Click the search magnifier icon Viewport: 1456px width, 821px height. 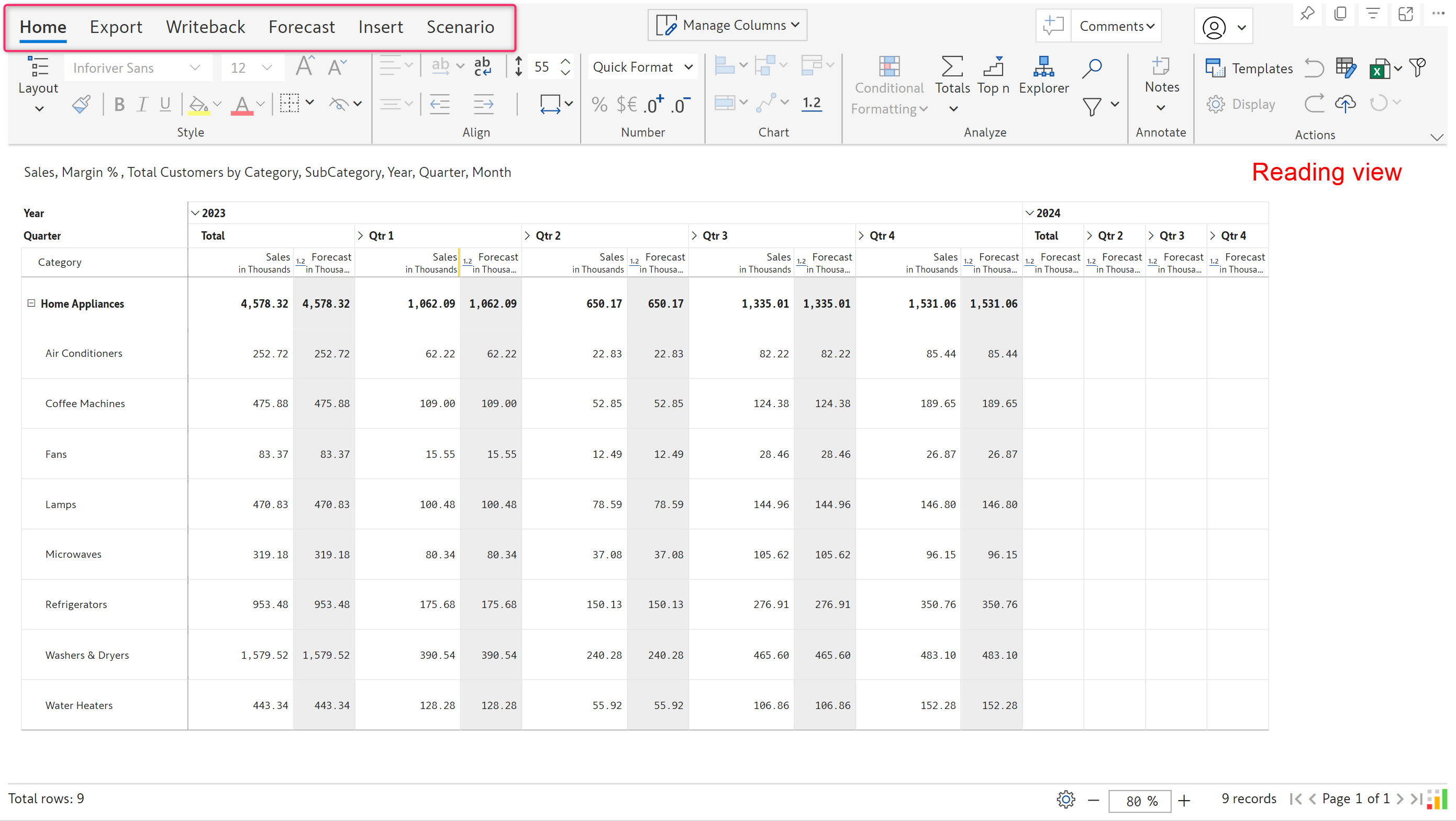click(x=1092, y=68)
